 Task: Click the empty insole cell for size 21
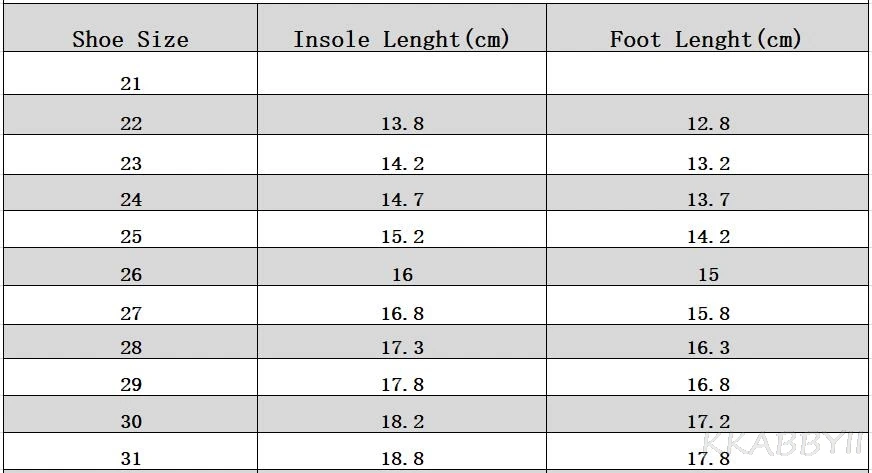(x=402, y=75)
